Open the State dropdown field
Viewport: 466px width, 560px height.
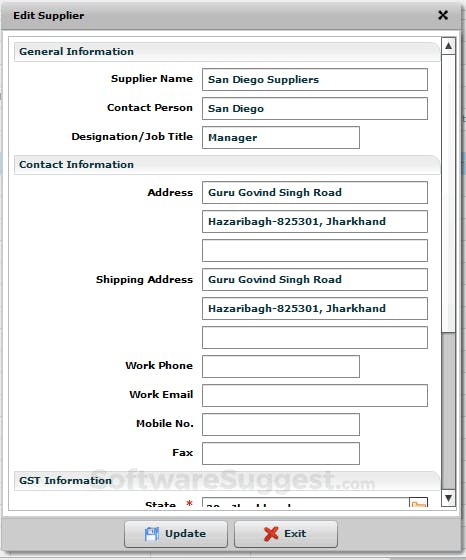click(x=306, y=502)
